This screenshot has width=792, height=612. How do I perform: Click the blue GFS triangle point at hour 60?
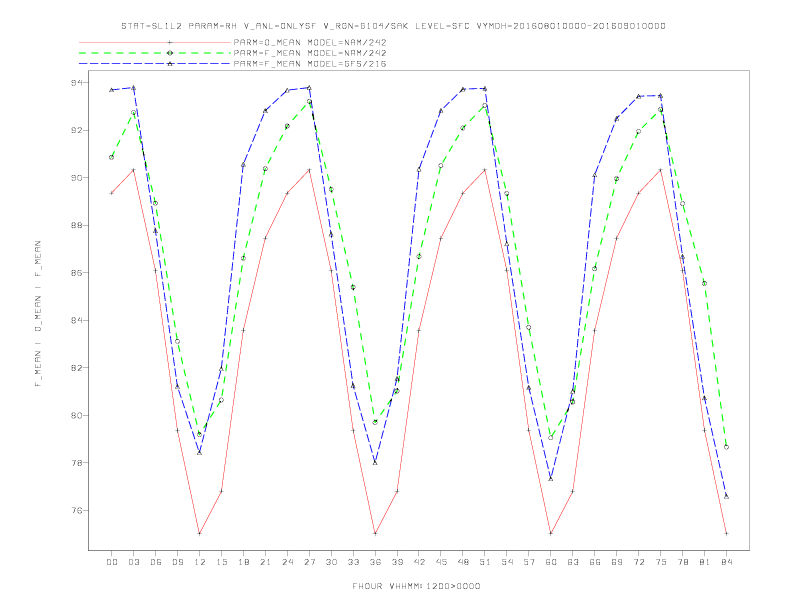551,478
